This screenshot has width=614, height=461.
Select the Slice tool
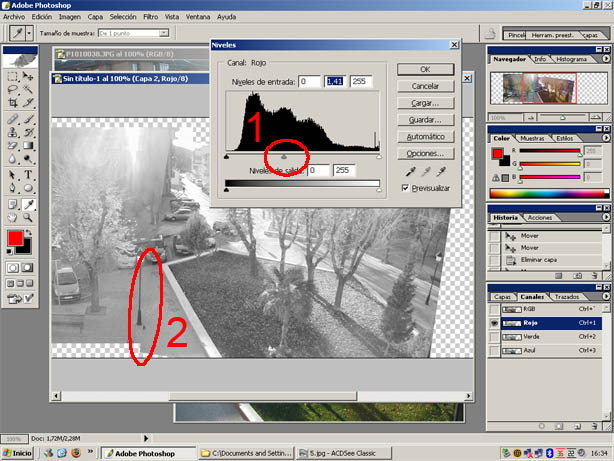[x=28, y=103]
